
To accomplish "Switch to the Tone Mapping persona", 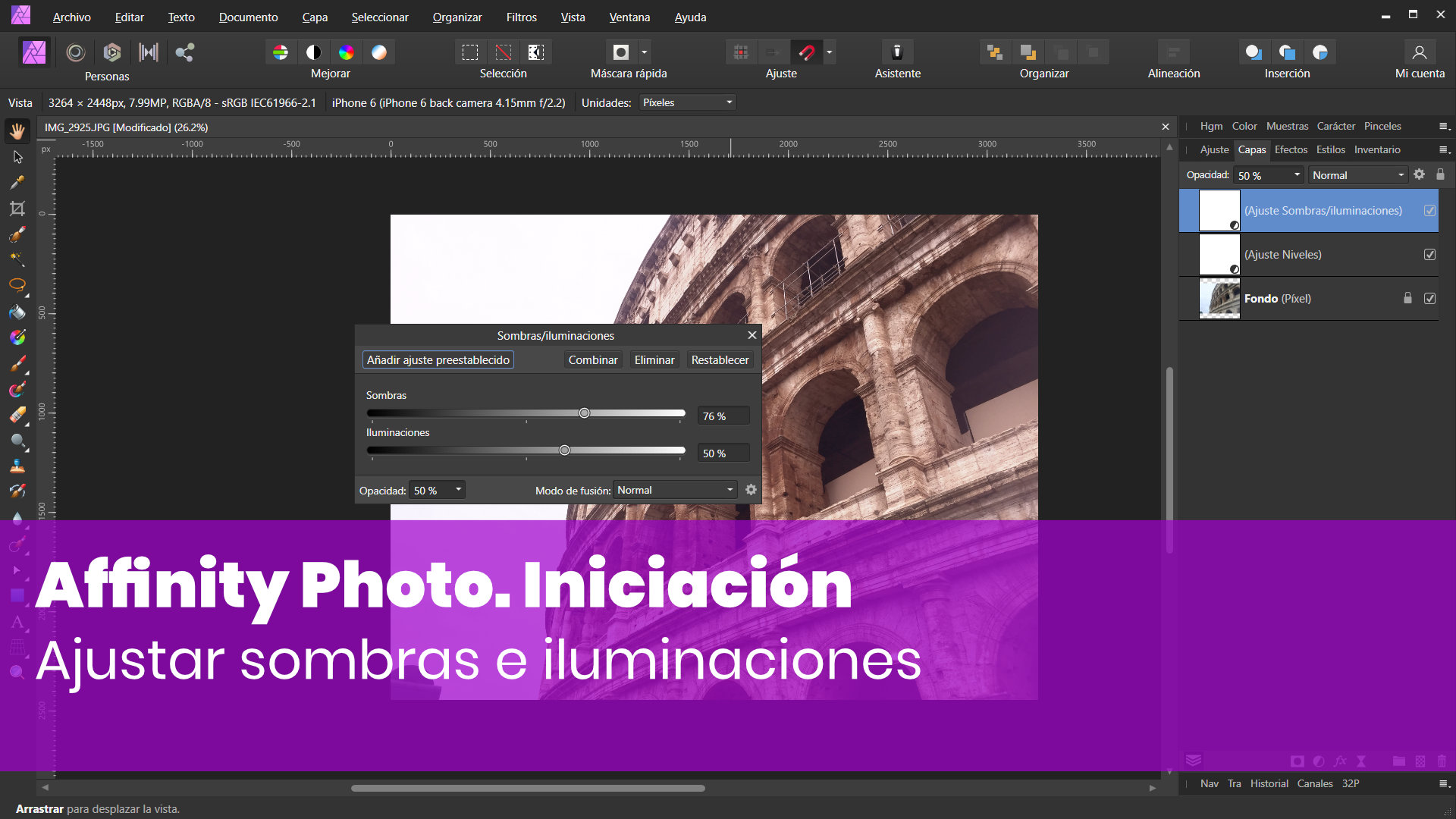I will [x=149, y=52].
